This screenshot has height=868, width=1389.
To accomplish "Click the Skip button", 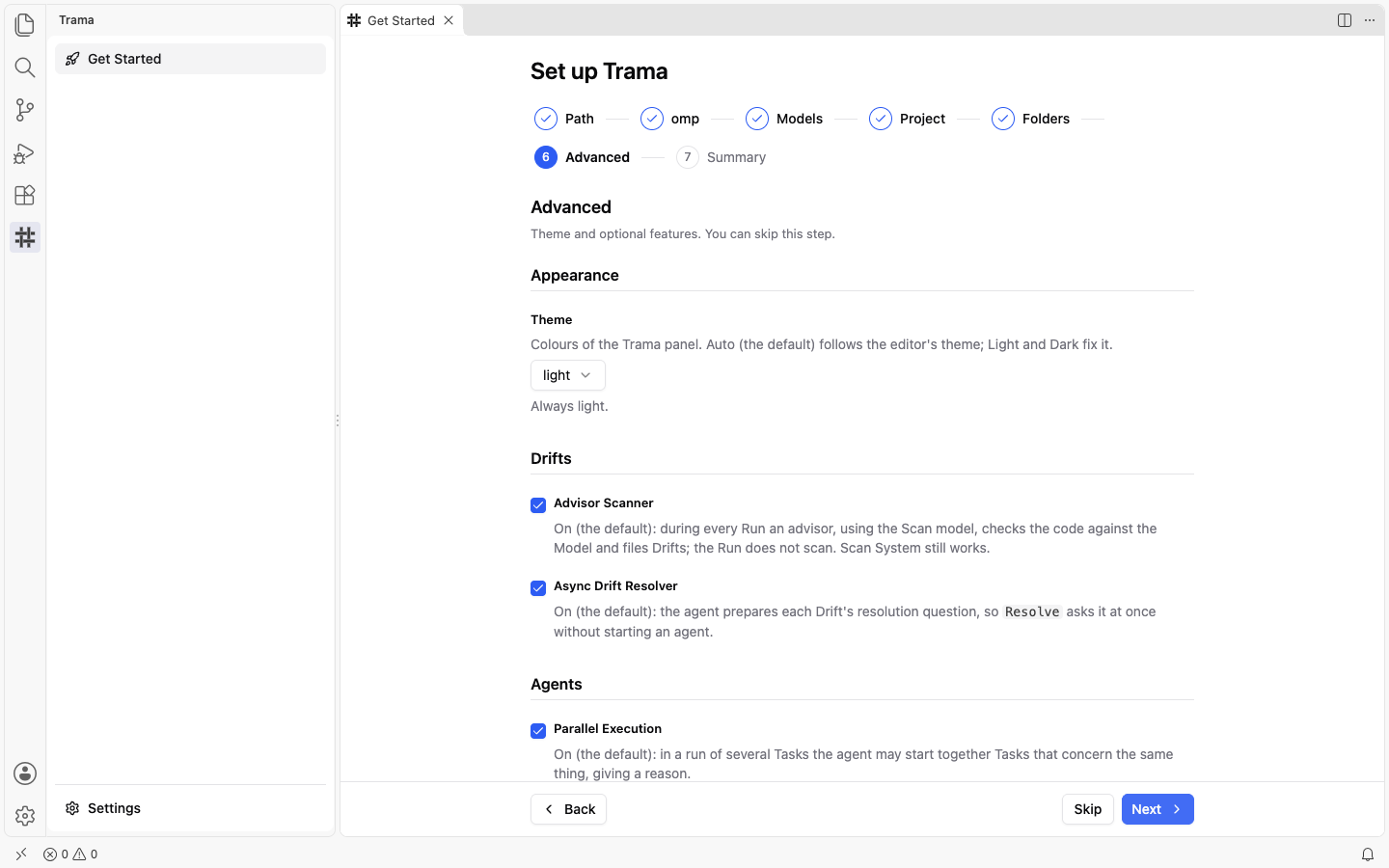I will [1088, 809].
